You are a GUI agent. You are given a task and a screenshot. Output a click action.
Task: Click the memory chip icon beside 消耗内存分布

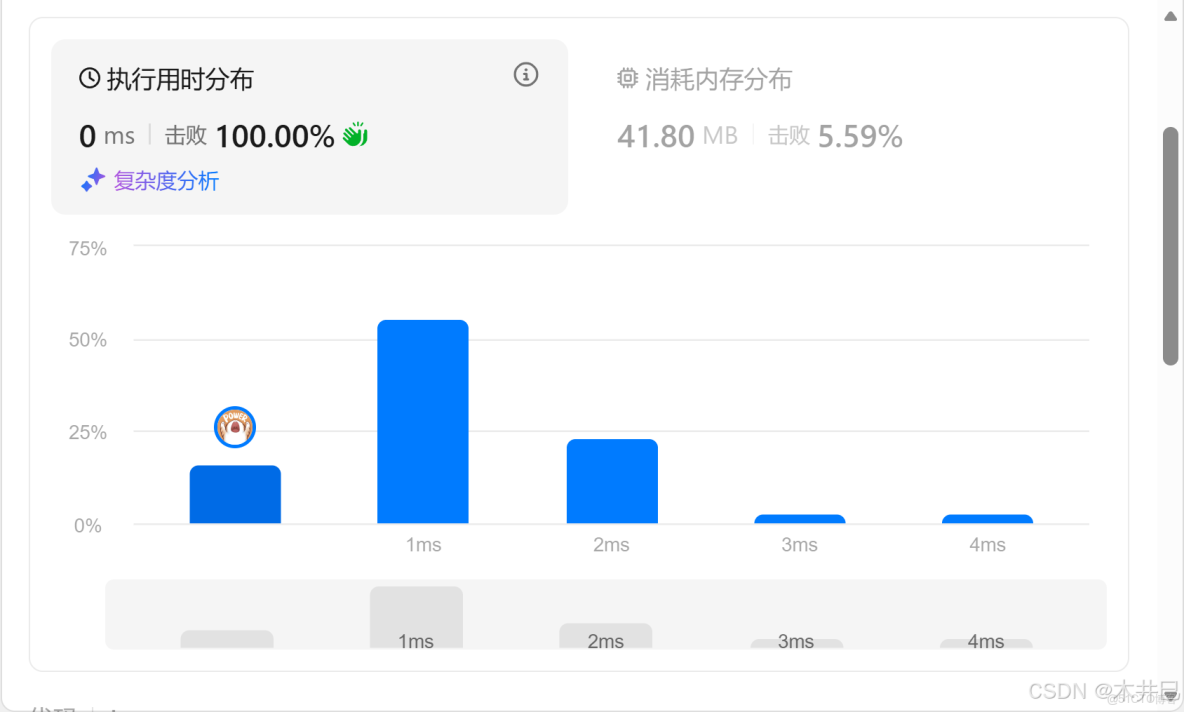(628, 79)
